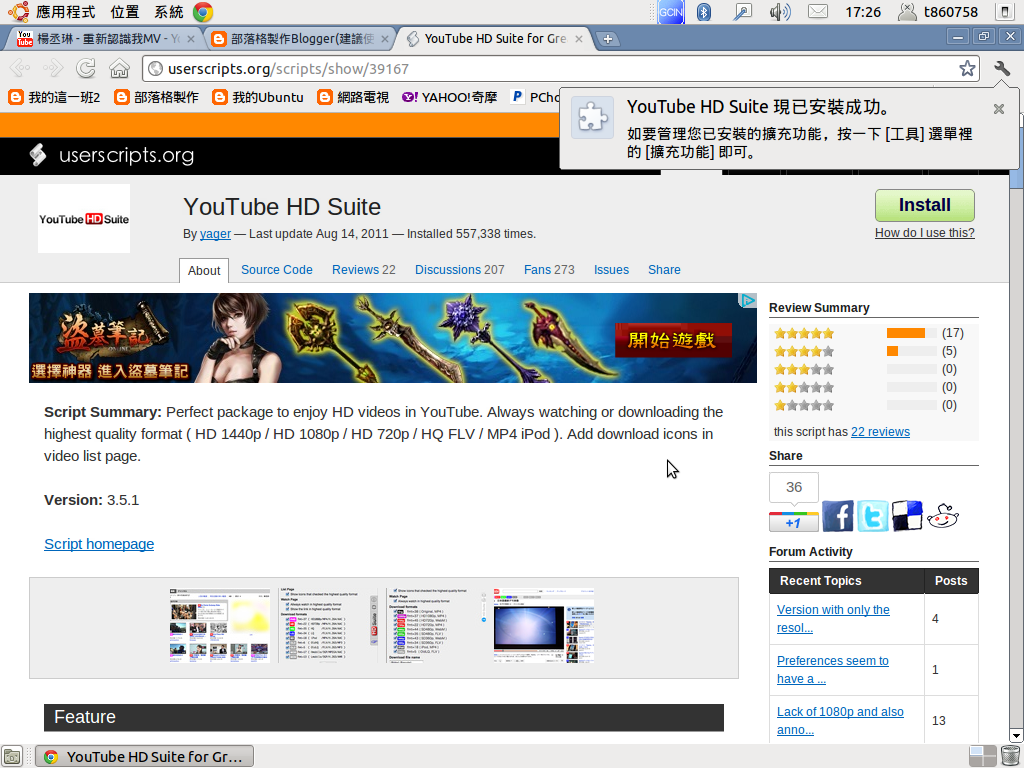
Task: Open the mail indicator in top panel
Action: tap(818, 12)
